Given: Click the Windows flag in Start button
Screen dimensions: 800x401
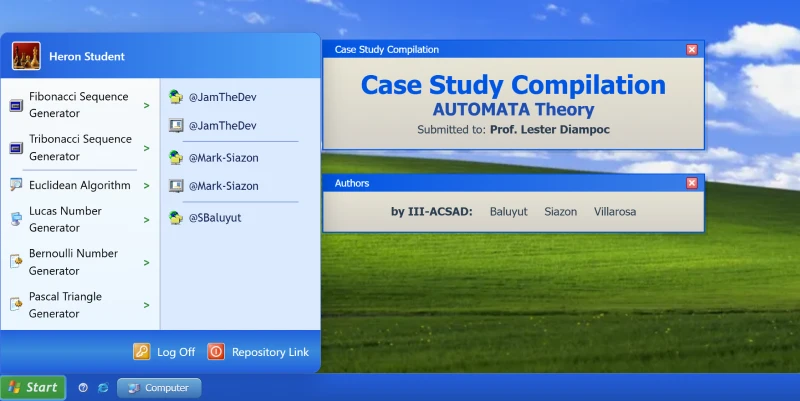Looking at the screenshot, I should [14, 387].
